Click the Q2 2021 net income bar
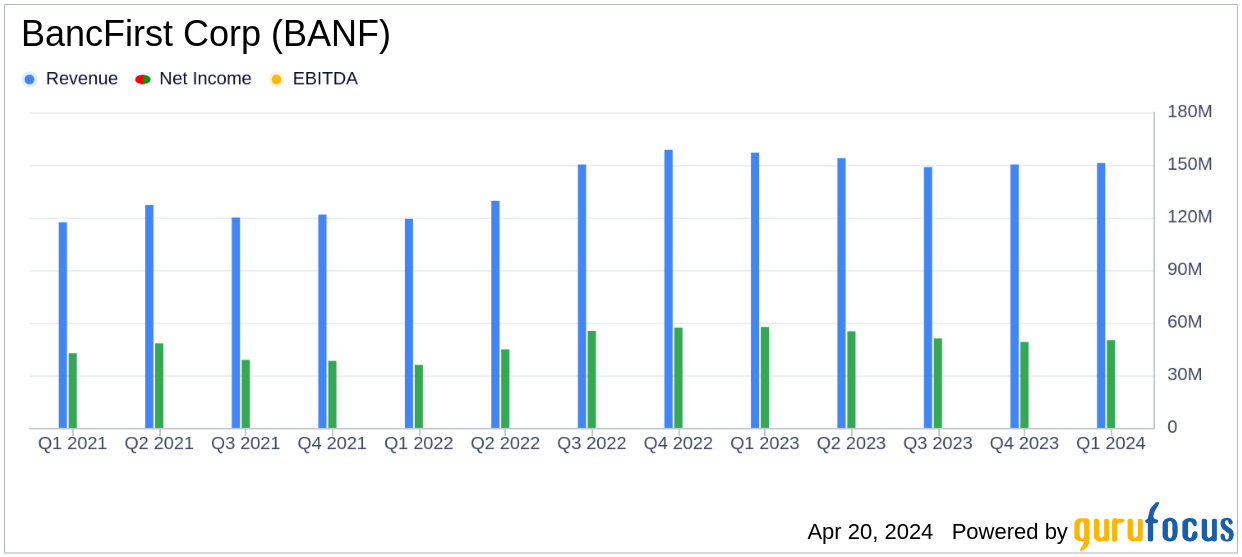 click(159, 386)
